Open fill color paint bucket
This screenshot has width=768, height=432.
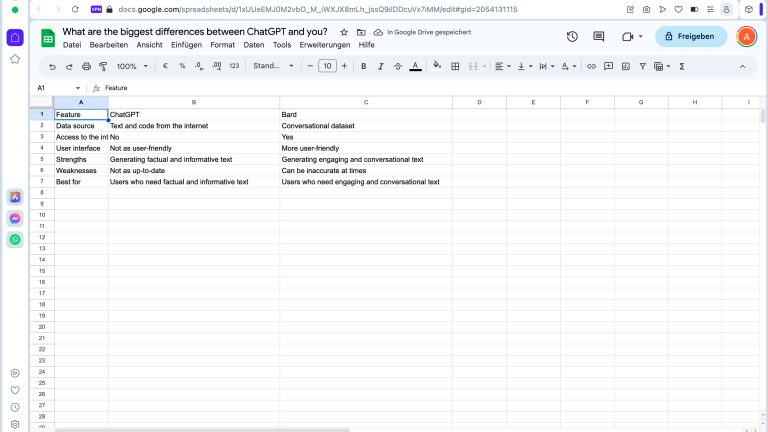click(437, 66)
